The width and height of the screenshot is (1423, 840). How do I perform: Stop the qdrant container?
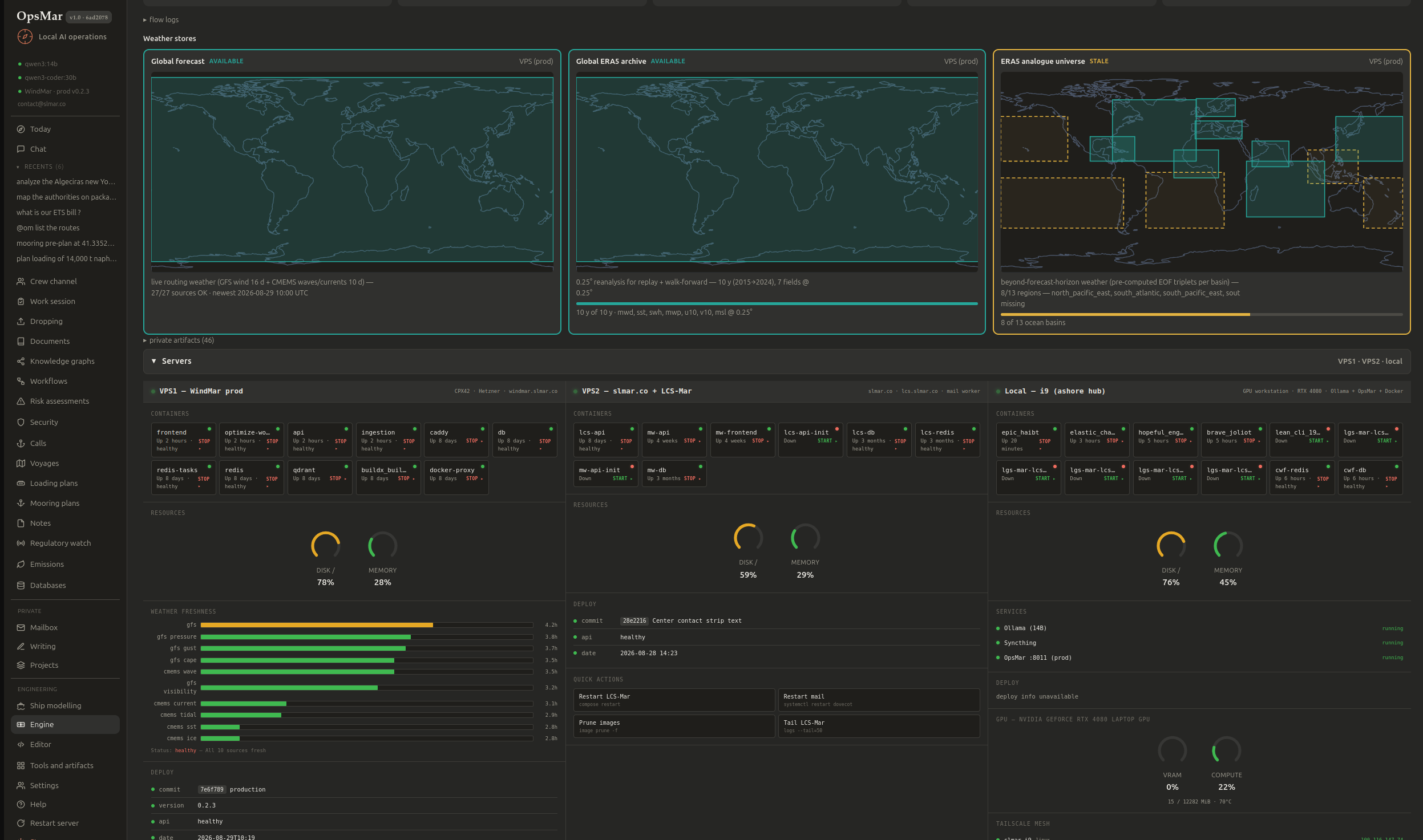pos(337,479)
